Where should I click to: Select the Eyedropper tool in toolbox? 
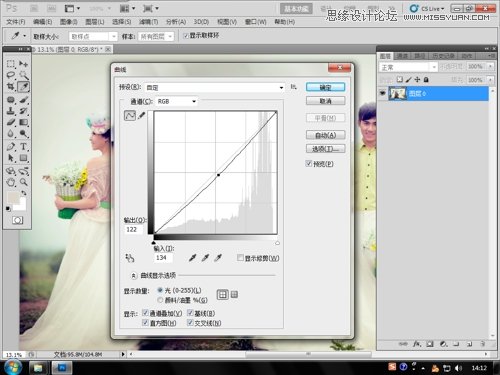[23, 87]
